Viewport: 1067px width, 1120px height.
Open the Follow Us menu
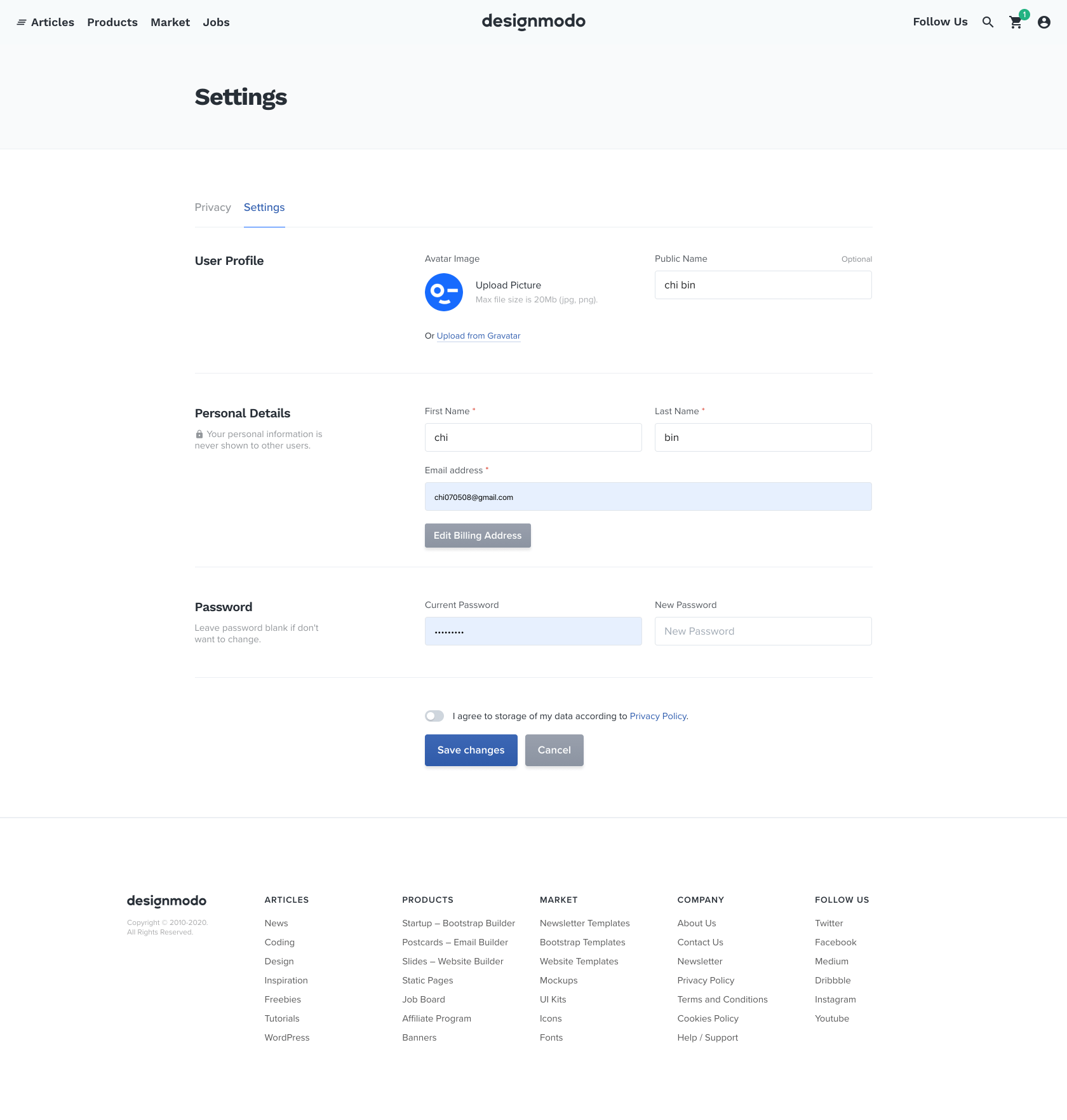pyautogui.click(x=940, y=22)
